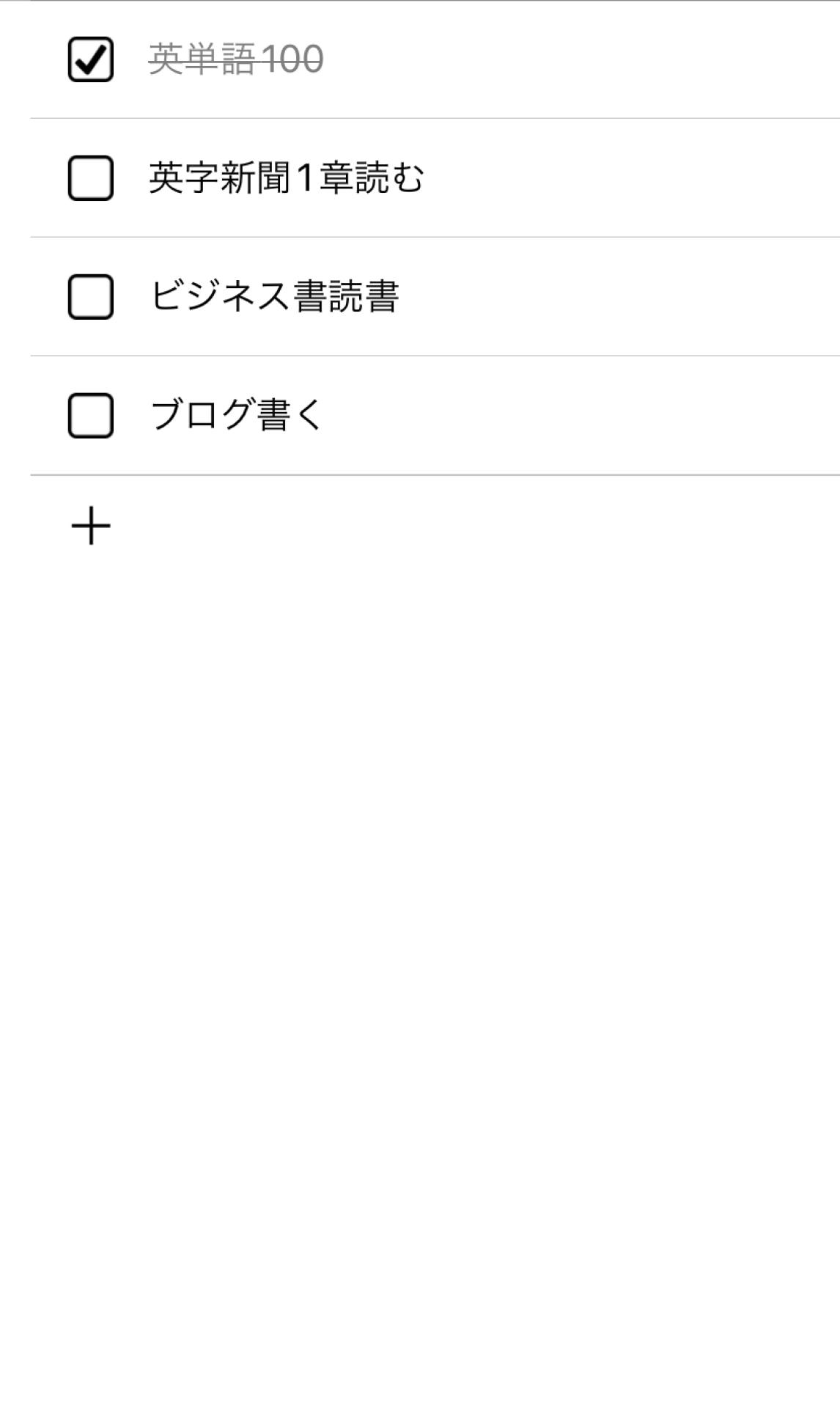
Task: Click the kanji 英単語 in first task
Action: [x=202, y=59]
